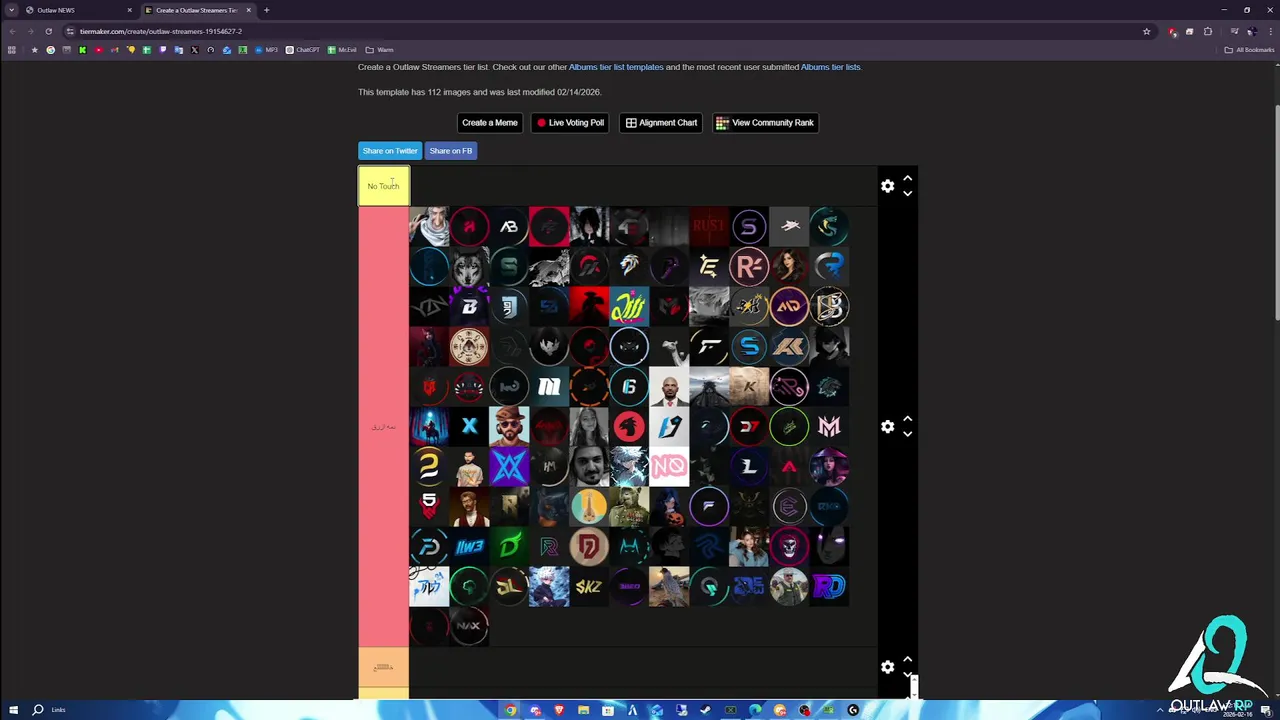Select the wolf face streamer image
The width and height of the screenshot is (1280, 720).
469,266
